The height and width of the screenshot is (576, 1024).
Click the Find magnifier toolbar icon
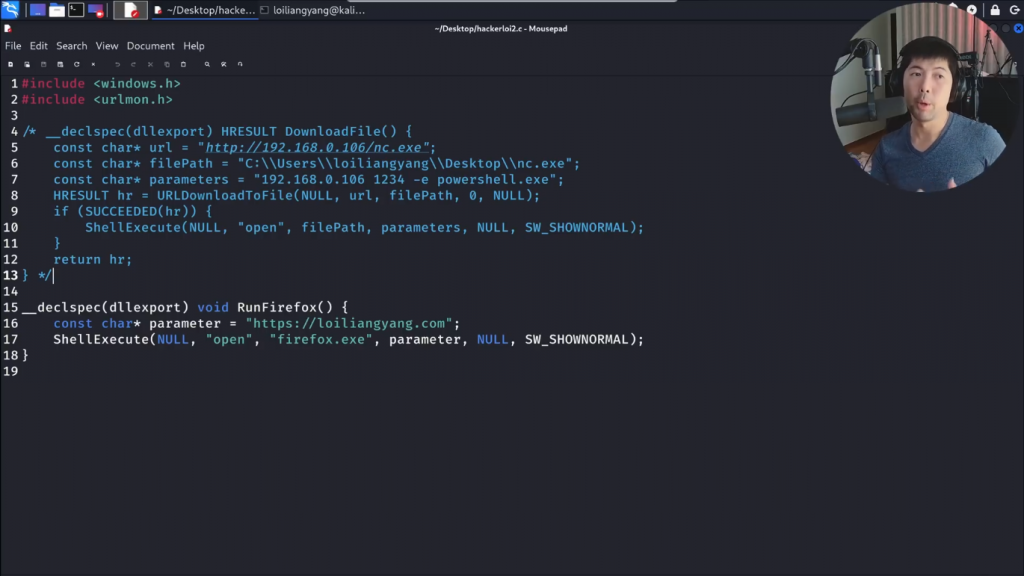click(208, 65)
